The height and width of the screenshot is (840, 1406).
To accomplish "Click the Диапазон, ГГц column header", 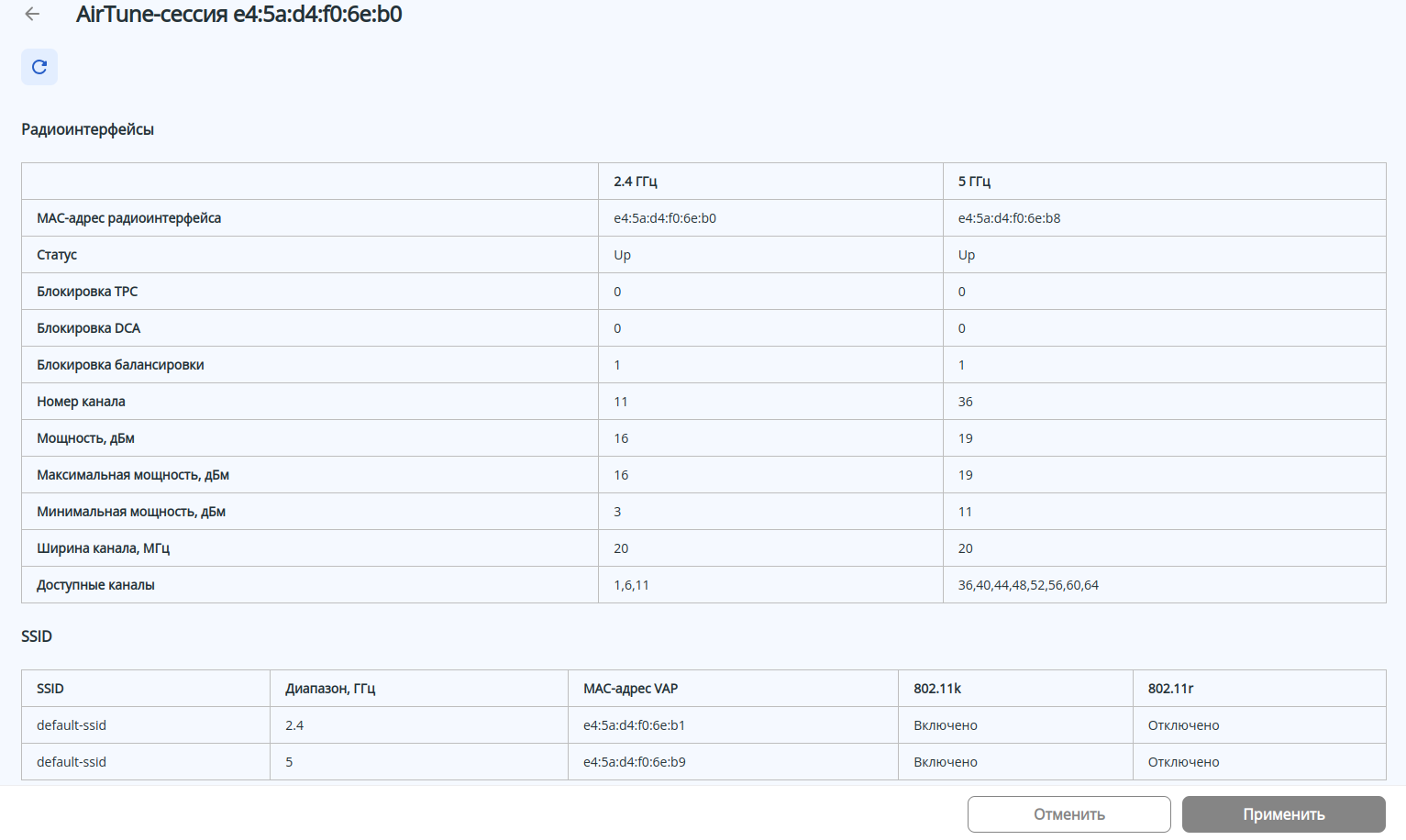I will click(330, 689).
